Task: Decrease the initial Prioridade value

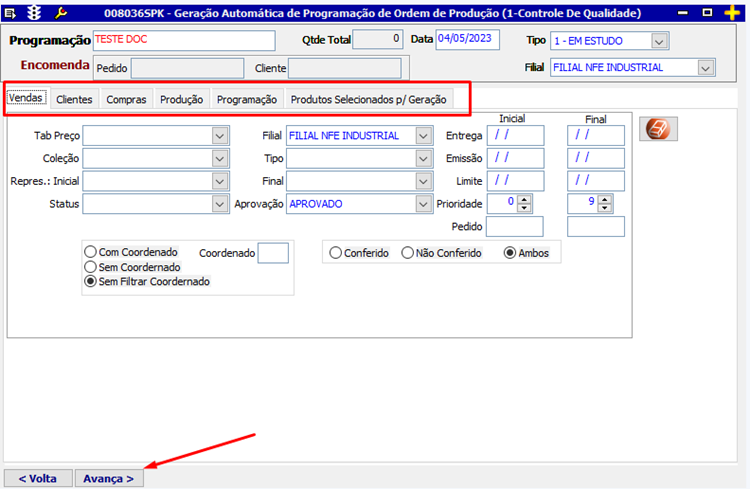Action: [524, 208]
